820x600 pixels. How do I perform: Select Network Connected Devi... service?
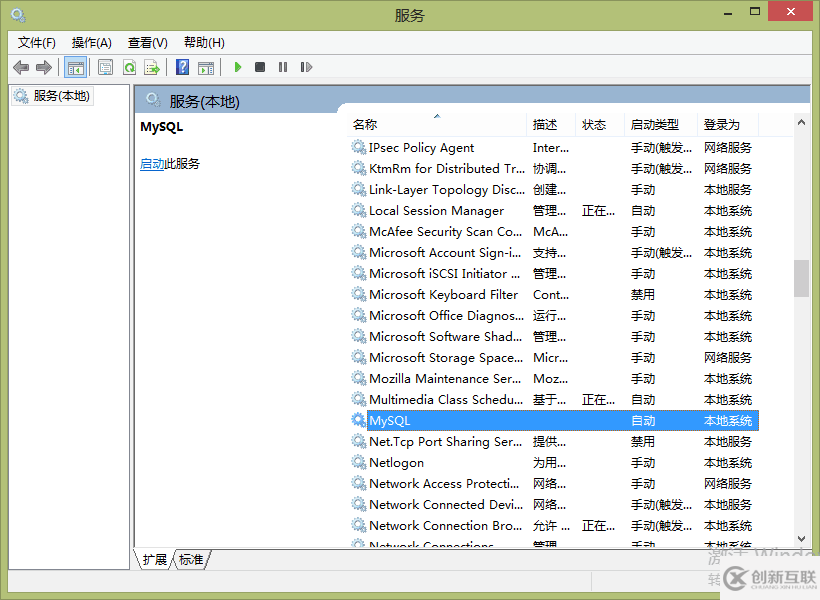pyautogui.click(x=553, y=505)
